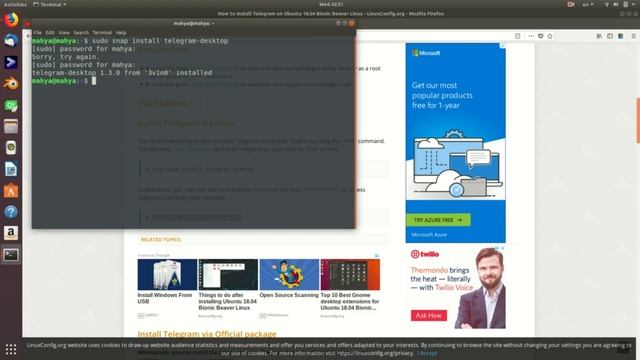Show Applications grid button

coord(11,349)
